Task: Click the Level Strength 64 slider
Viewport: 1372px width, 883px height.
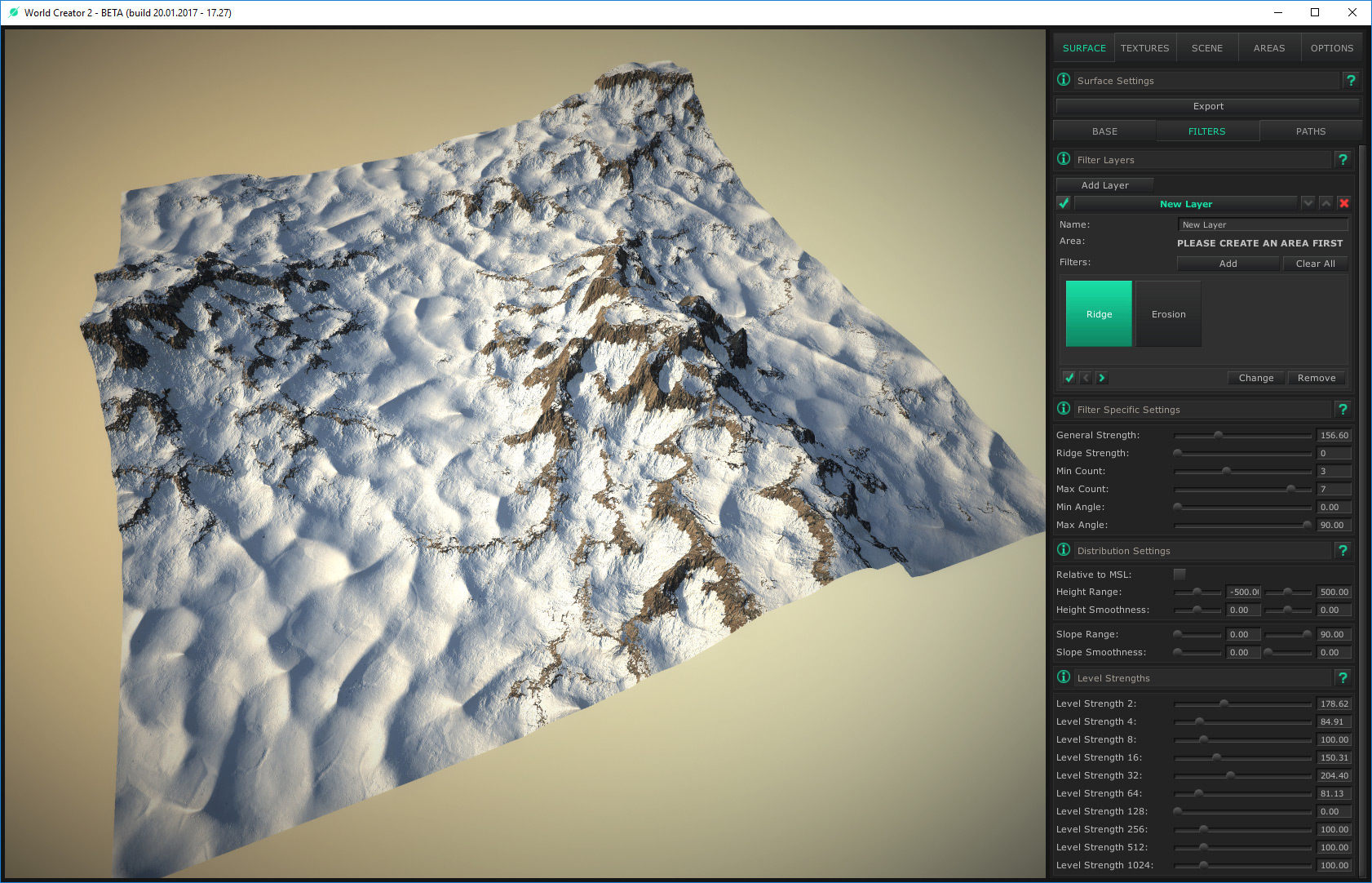Action: pyautogui.click(x=1242, y=794)
